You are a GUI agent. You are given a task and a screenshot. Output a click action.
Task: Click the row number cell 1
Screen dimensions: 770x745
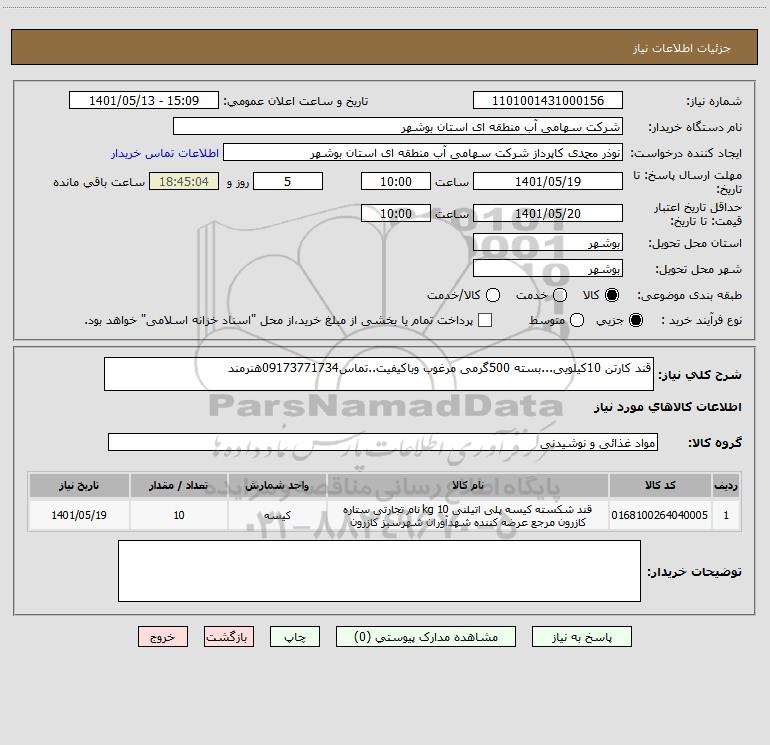coord(726,515)
